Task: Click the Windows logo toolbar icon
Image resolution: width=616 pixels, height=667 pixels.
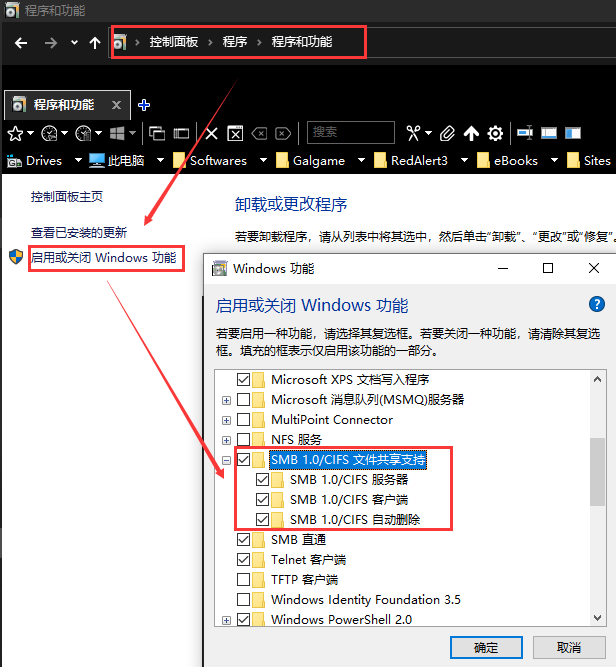Action: pyautogui.click(x=117, y=134)
